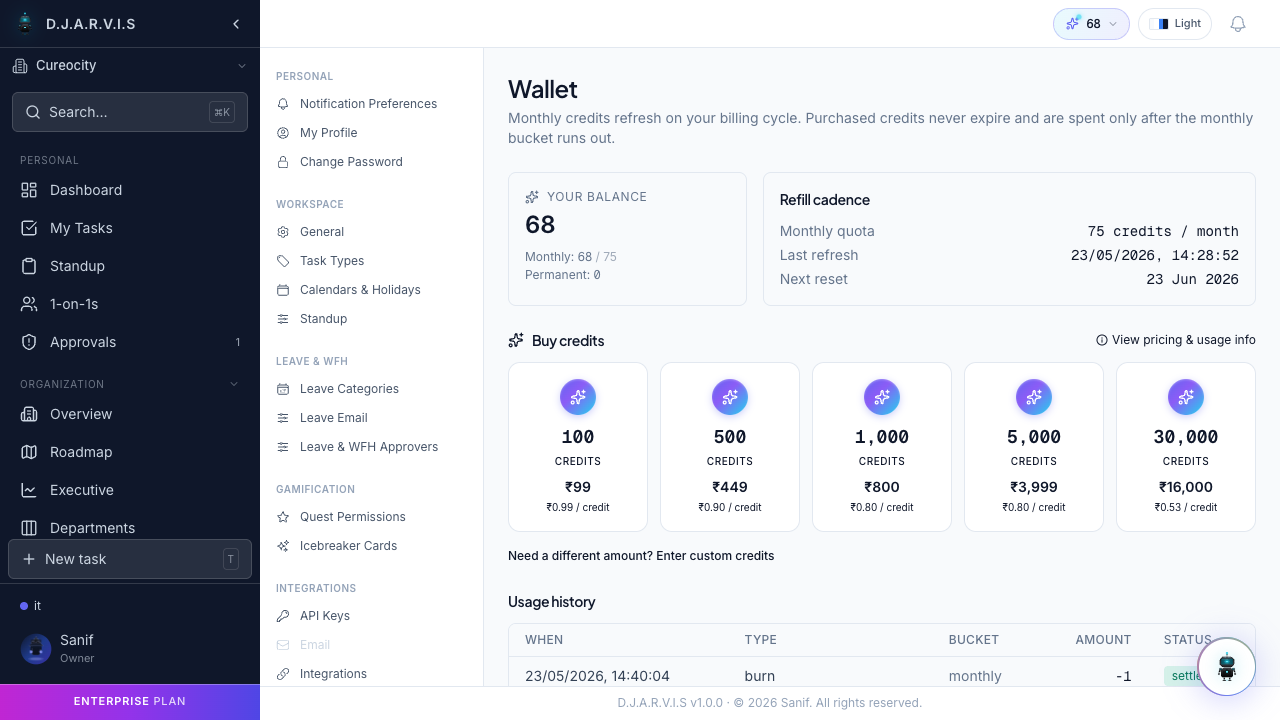The width and height of the screenshot is (1280, 720).
Task: Click the Quest Permissions star icon
Action: click(x=283, y=517)
